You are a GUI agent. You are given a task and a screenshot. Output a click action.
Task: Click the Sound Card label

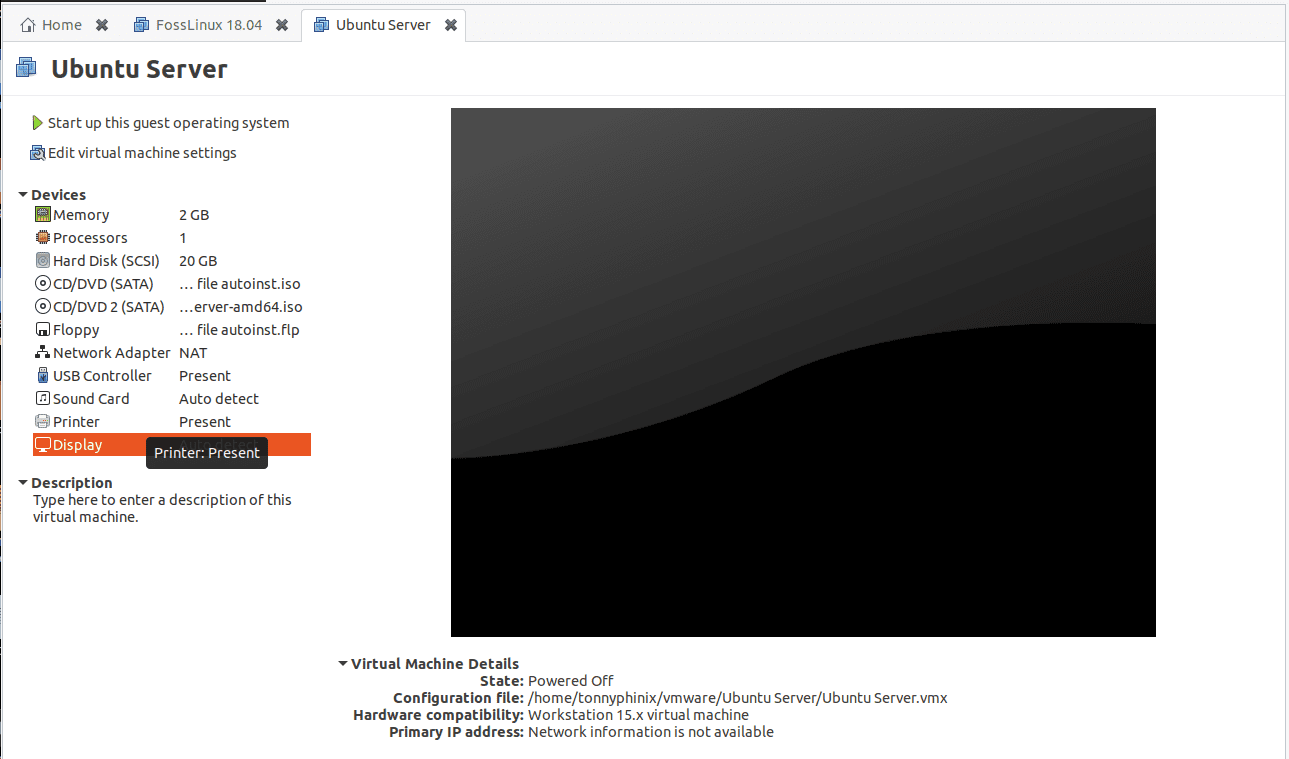point(91,399)
